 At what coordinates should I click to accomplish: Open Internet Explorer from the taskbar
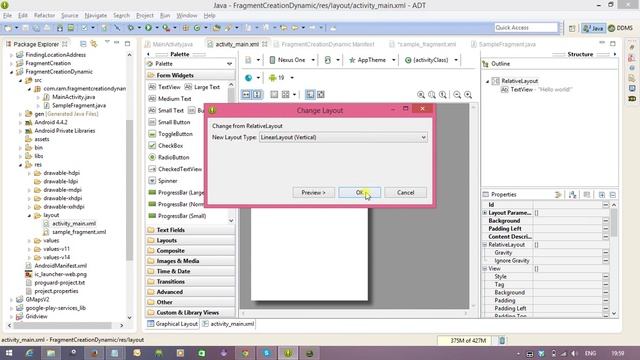click(29, 353)
